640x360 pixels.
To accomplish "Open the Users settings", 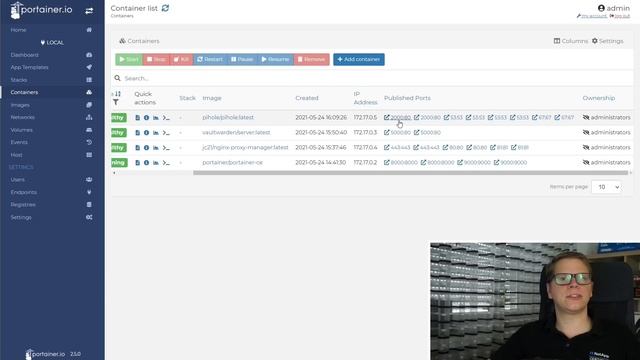I will click(x=18, y=180).
